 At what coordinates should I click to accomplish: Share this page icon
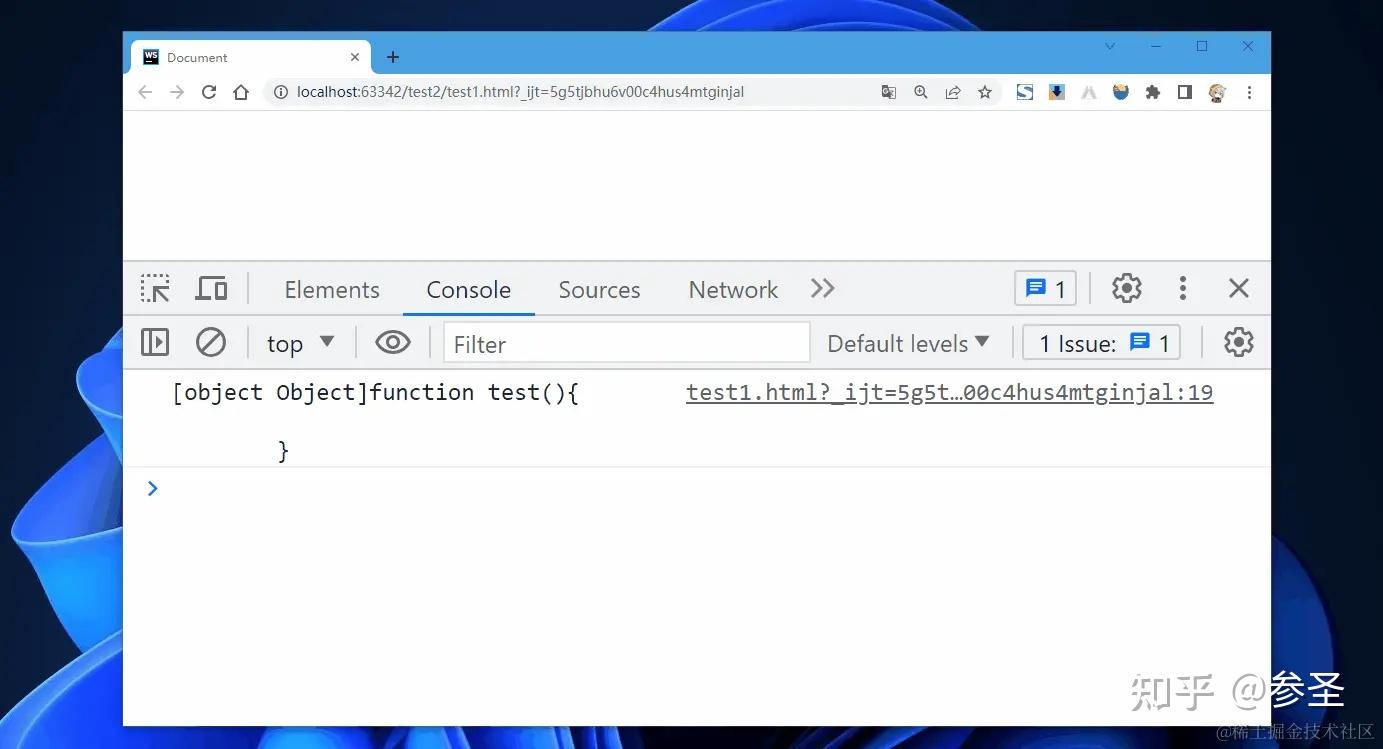click(x=953, y=92)
